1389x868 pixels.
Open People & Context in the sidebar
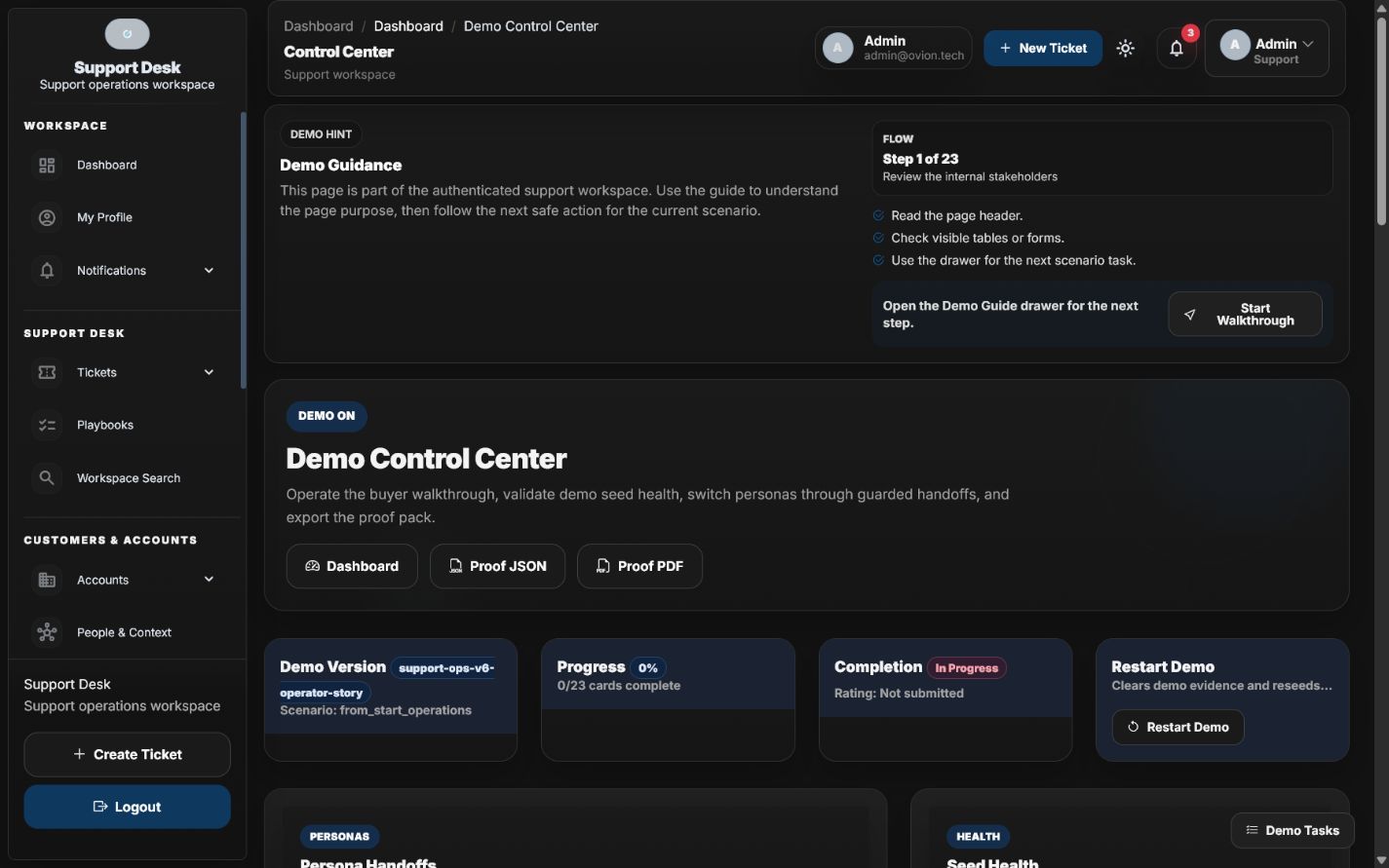pyautogui.click(x=127, y=632)
